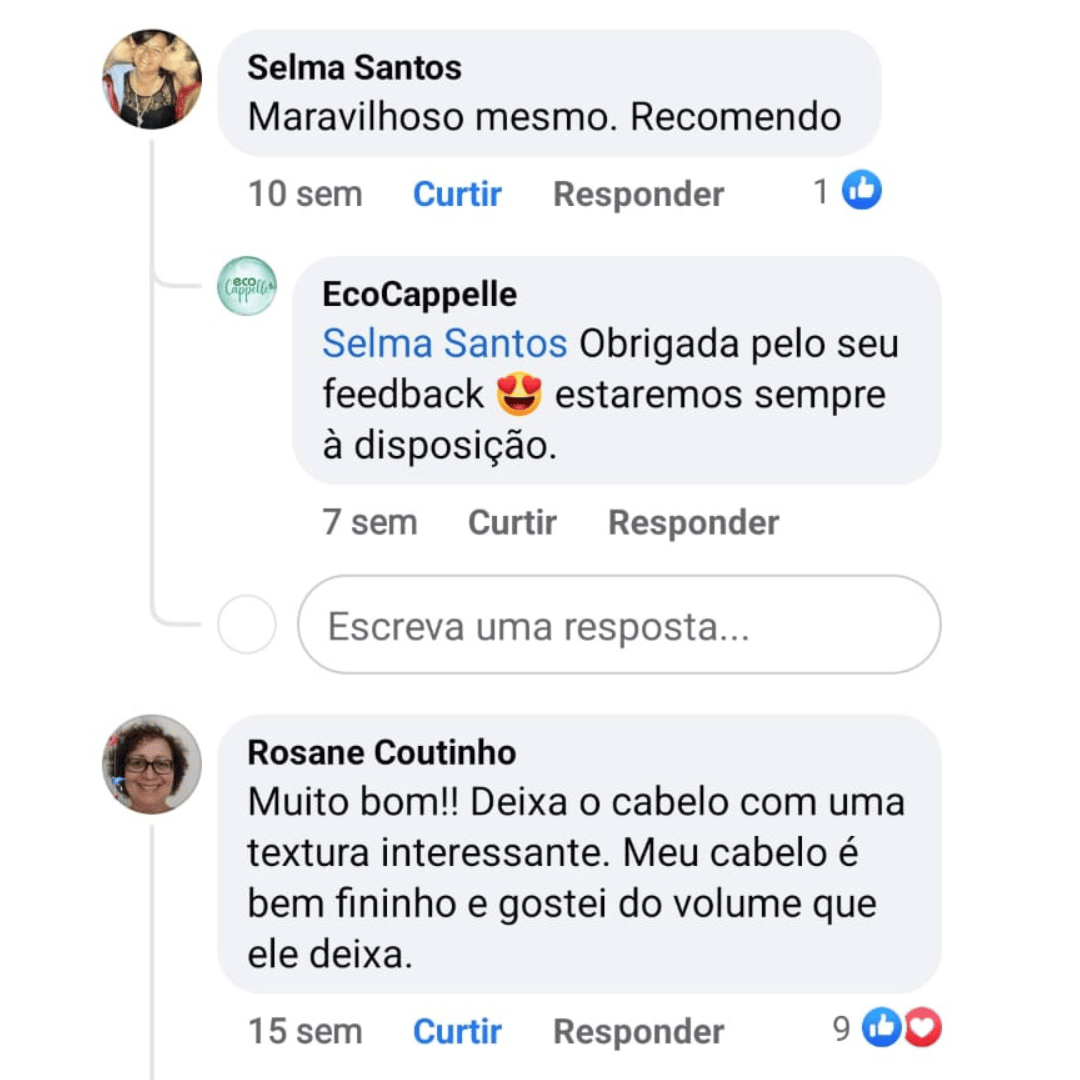
Task: Open Rosane Coutinho commenter name
Action: [x=381, y=752]
